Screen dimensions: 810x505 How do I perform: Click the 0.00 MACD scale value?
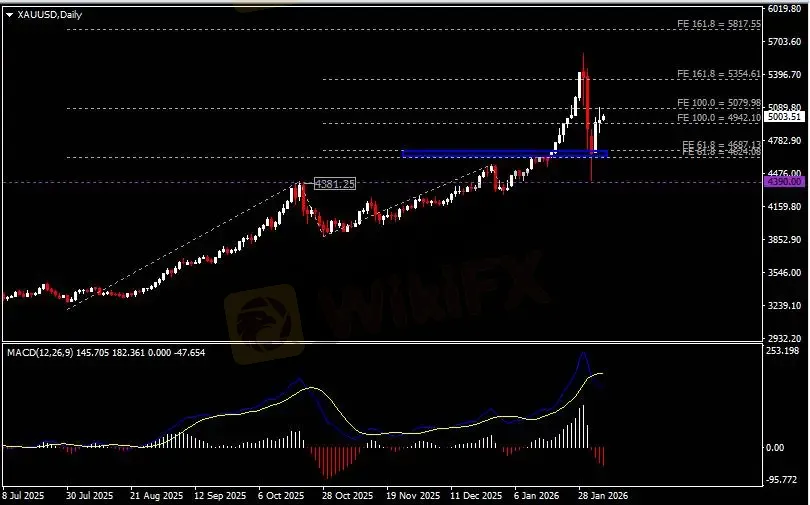point(774,448)
